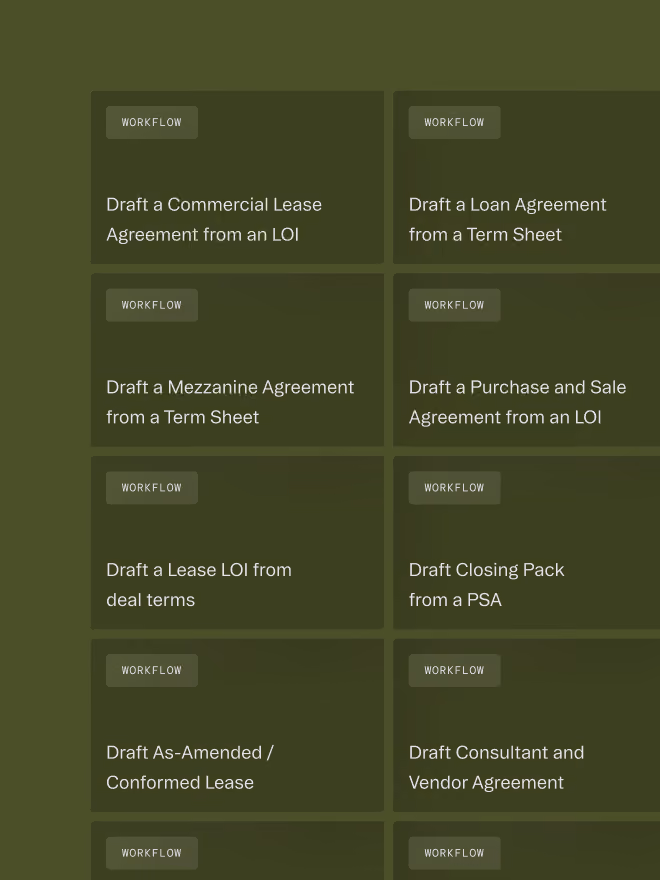Choose Draft a Lease LOI from deal terms
Screen dimensions: 660x880
237,543
